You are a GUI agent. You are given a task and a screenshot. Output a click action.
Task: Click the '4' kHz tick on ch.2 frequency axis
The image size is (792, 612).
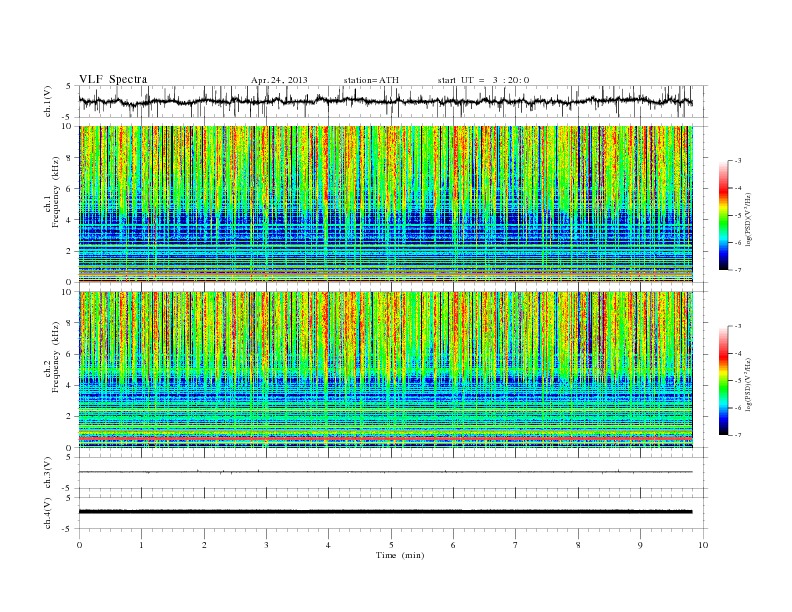click(x=69, y=385)
